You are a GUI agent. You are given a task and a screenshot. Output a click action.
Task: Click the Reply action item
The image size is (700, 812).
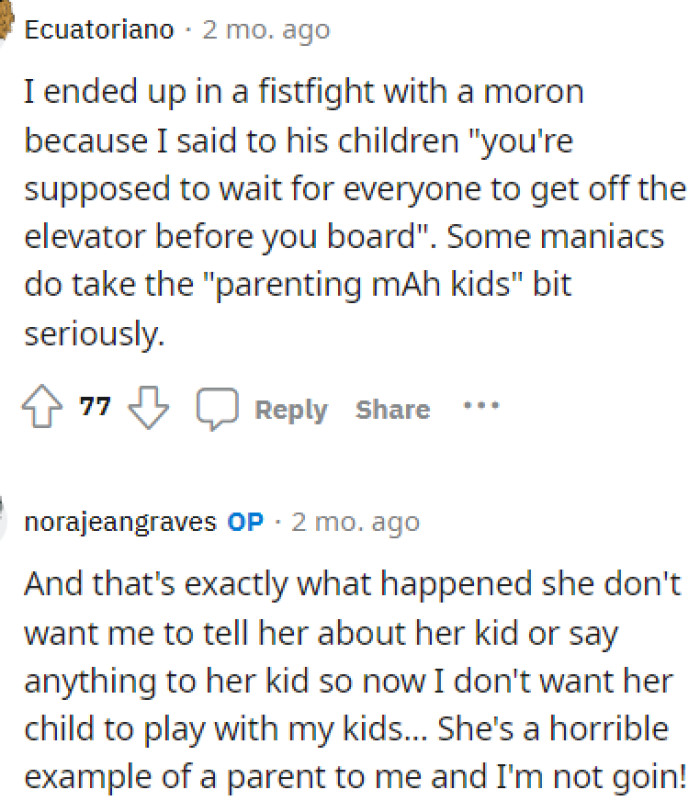click(x=291, y=408)
